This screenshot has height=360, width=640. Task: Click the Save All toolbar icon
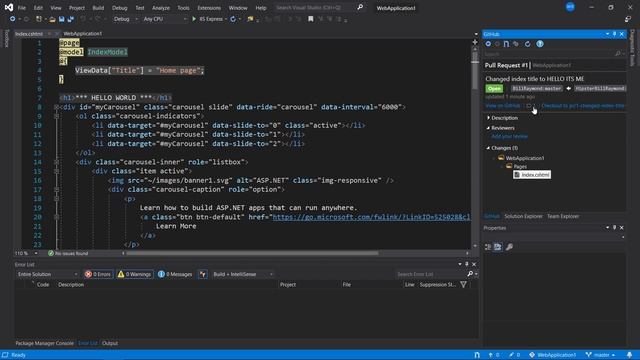coord(71,19)
